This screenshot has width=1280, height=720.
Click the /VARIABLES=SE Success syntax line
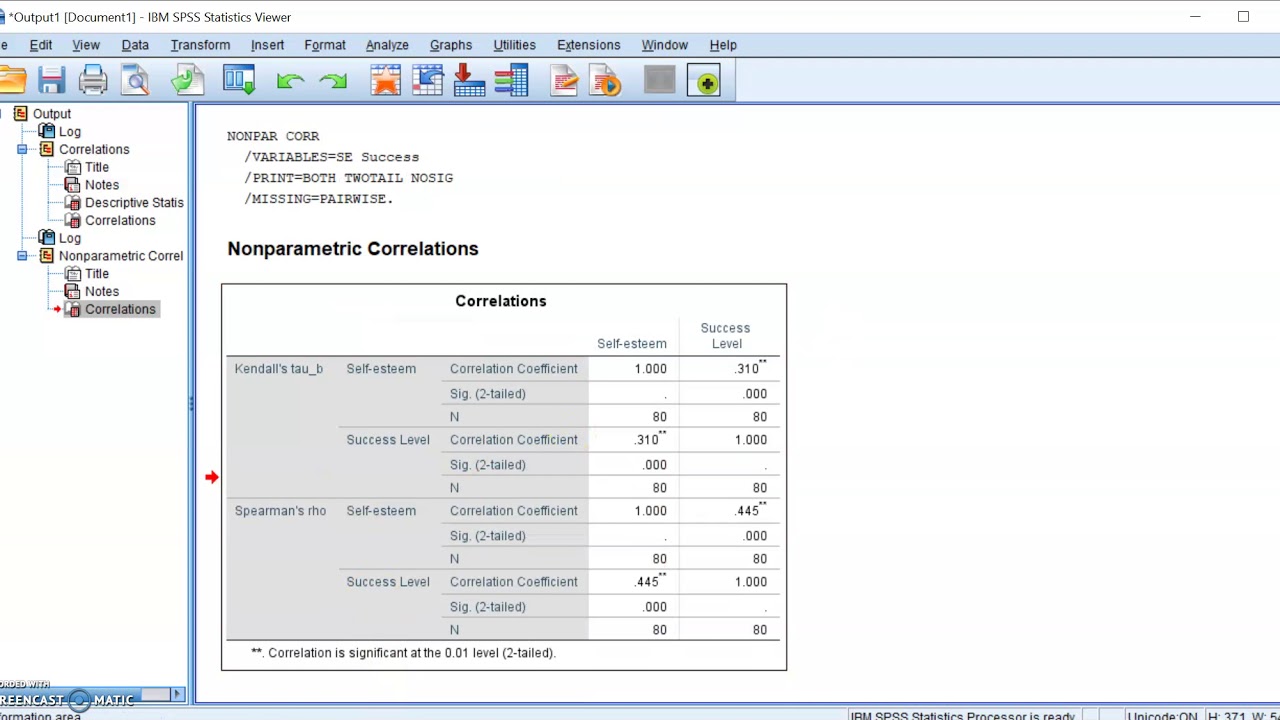coord(331,157)
